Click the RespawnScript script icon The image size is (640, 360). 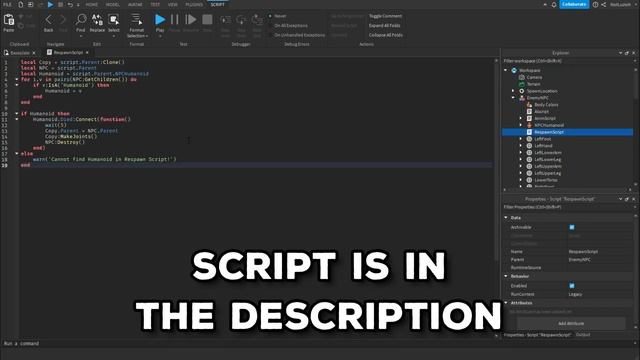pos(529,132)
